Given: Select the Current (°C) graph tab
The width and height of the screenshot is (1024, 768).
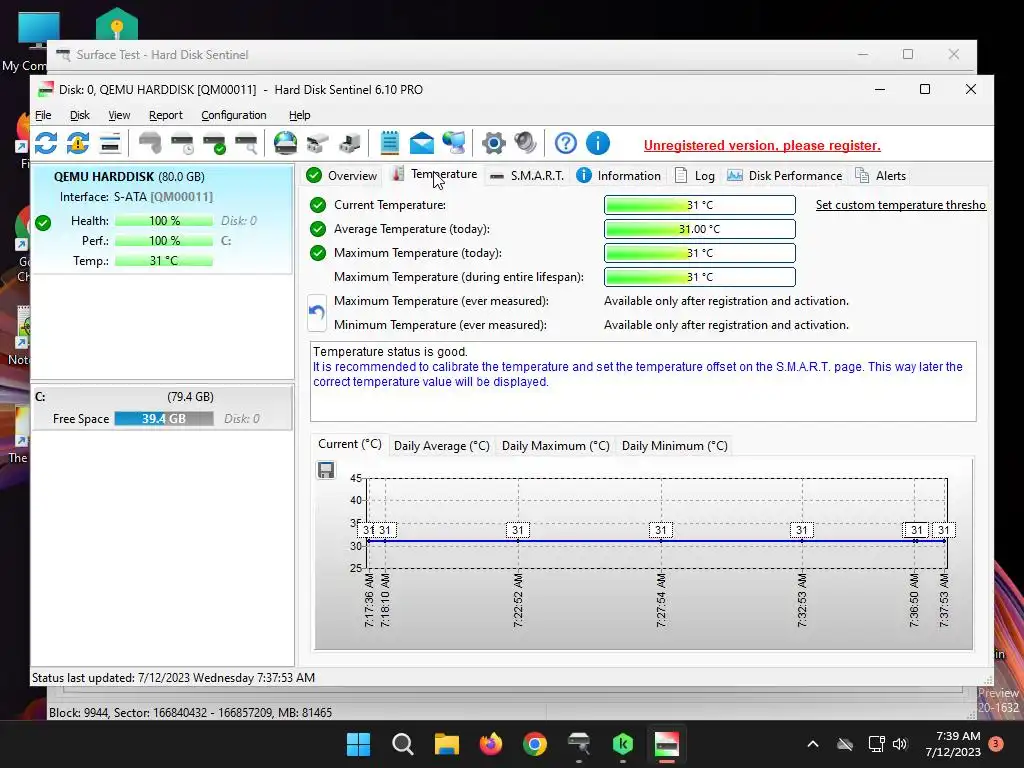Looking at the screenshot, I should [x=349, y=444].
